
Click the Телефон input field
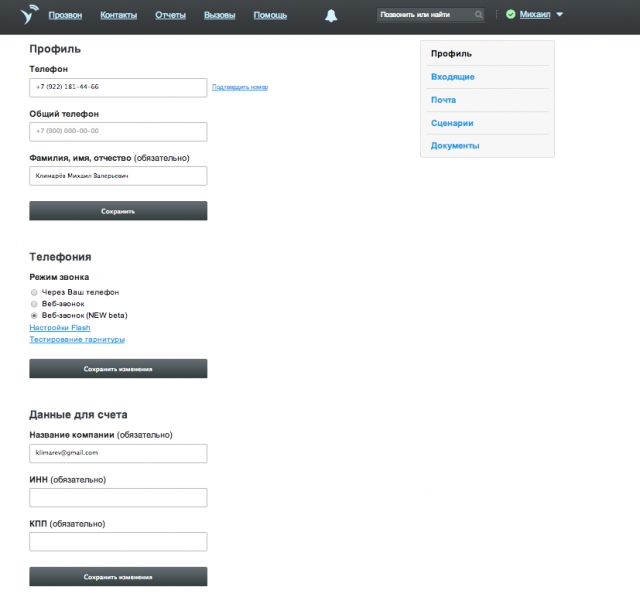(118, 87)
